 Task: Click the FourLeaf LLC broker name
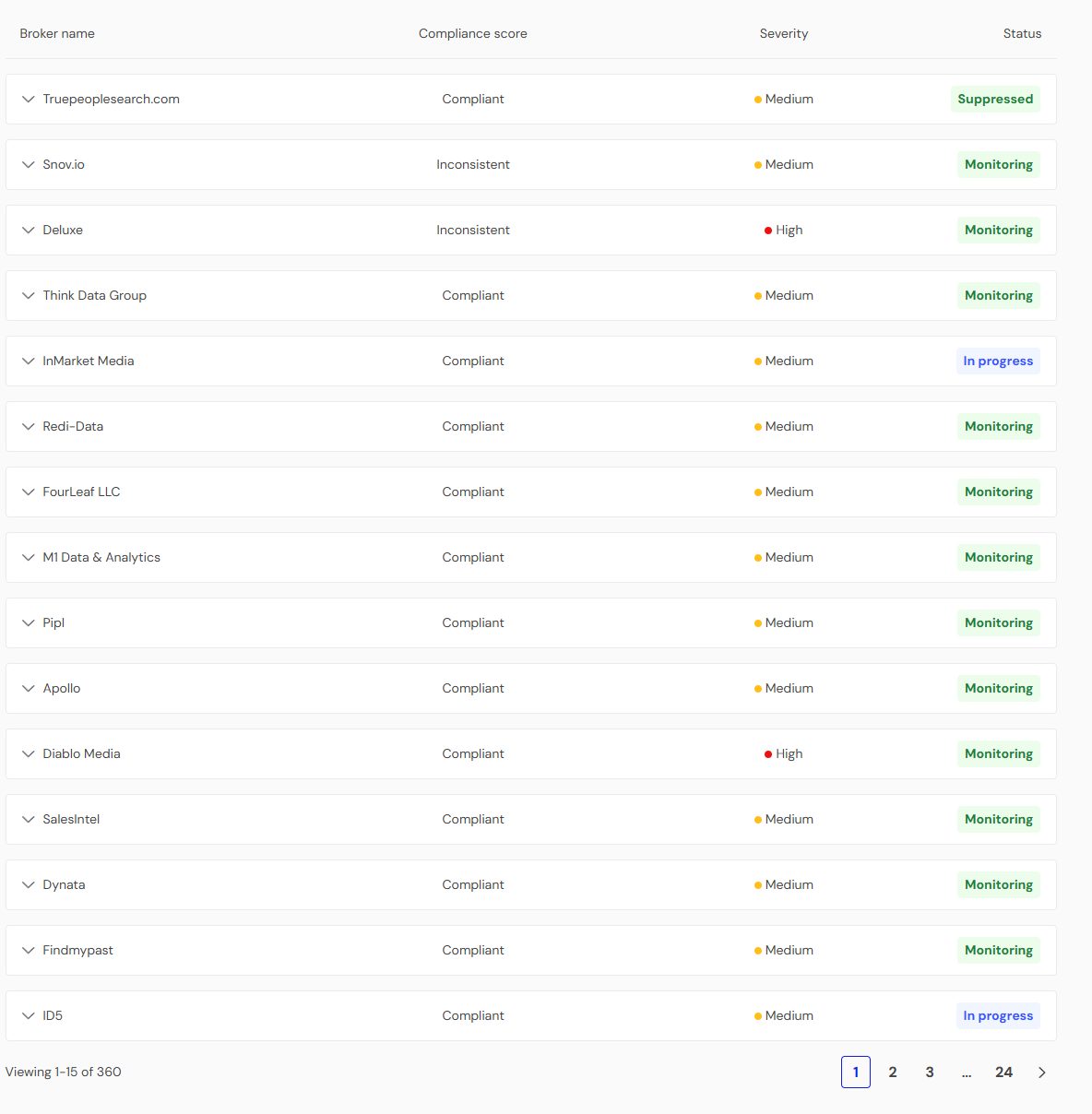(x=81, y=492)
